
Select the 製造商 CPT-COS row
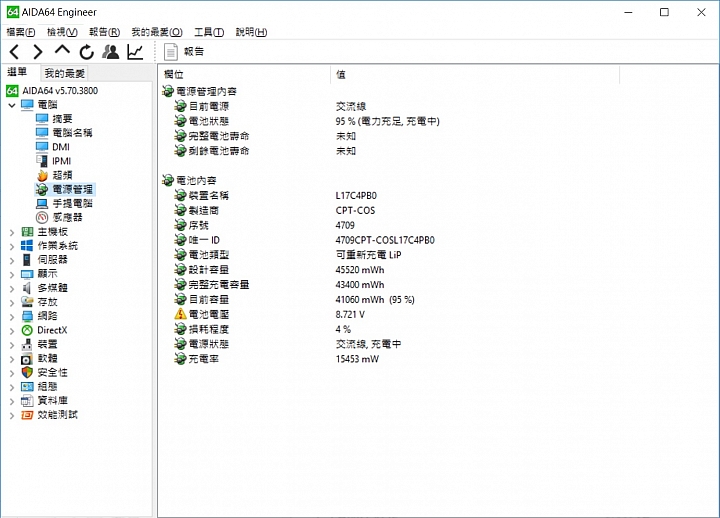tap(275, 210)
